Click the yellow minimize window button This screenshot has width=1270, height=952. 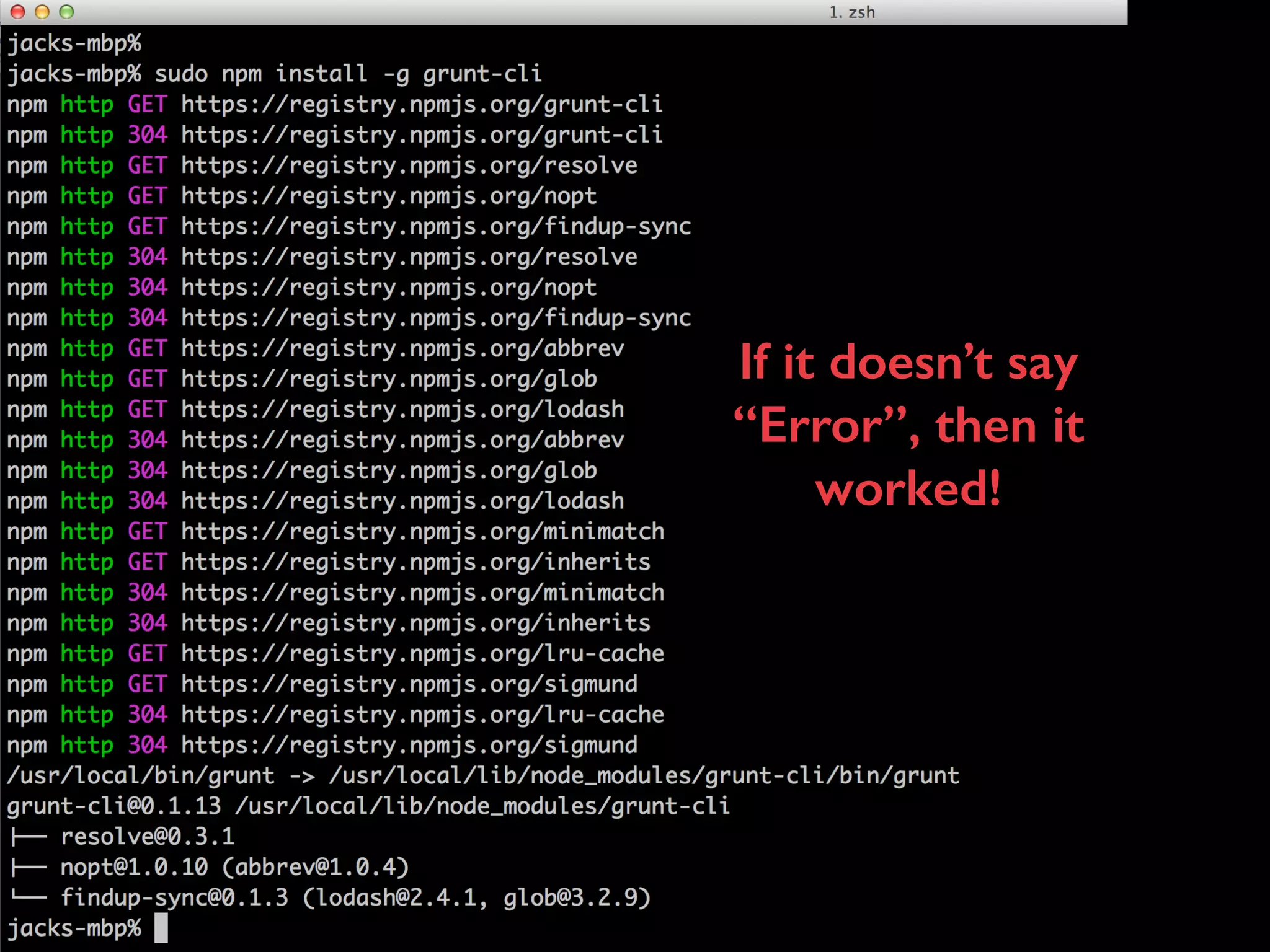[x=42, y=12]
